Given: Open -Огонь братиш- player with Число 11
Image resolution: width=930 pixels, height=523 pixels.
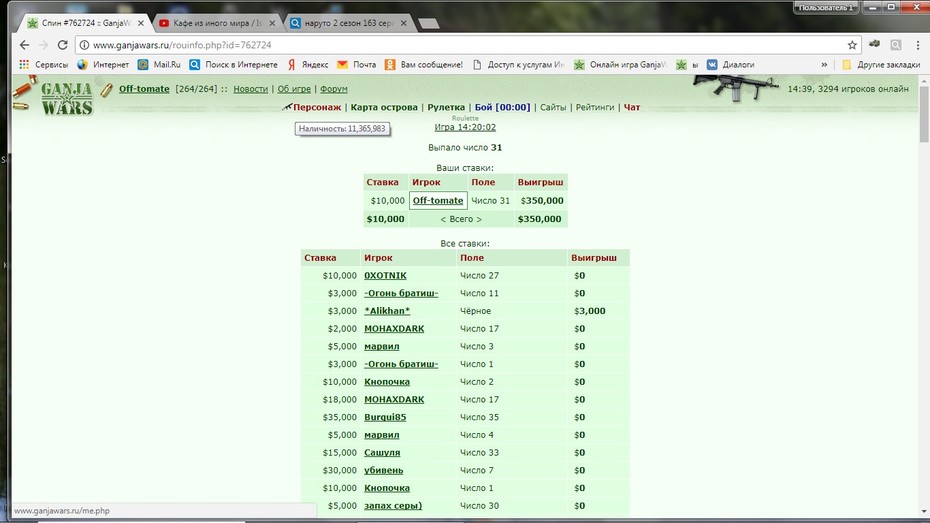Looking at the screenshot, I should [401, 294].
